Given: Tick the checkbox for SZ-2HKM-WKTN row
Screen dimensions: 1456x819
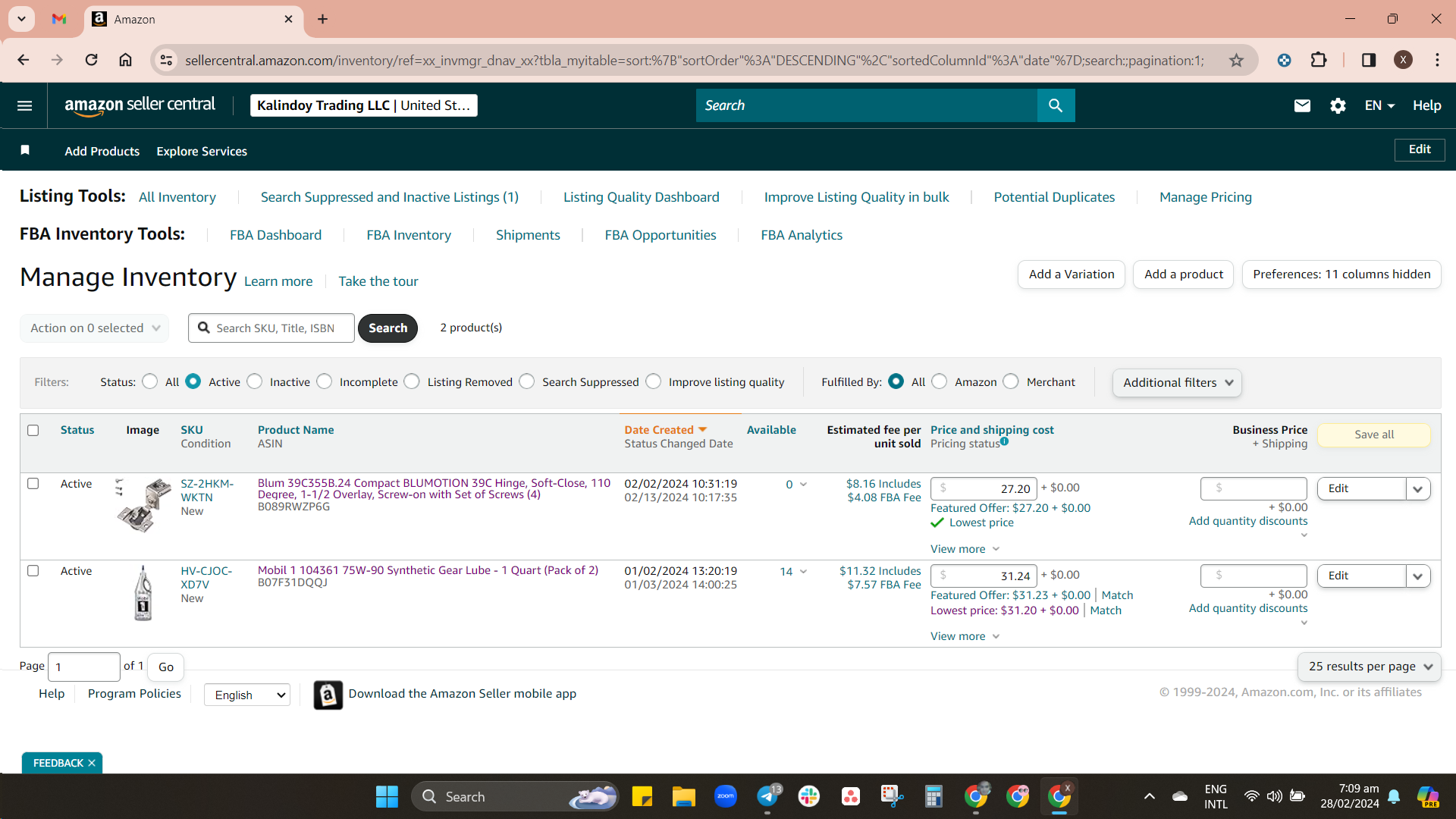Looking at the screenshot, I should point(33,483).
